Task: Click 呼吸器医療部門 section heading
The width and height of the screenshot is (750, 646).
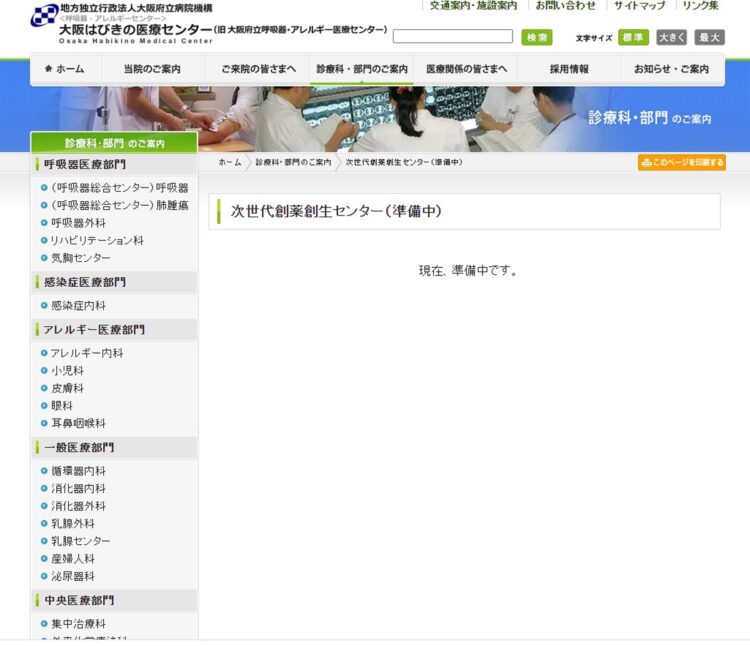Action: click(x=114, y=164)
